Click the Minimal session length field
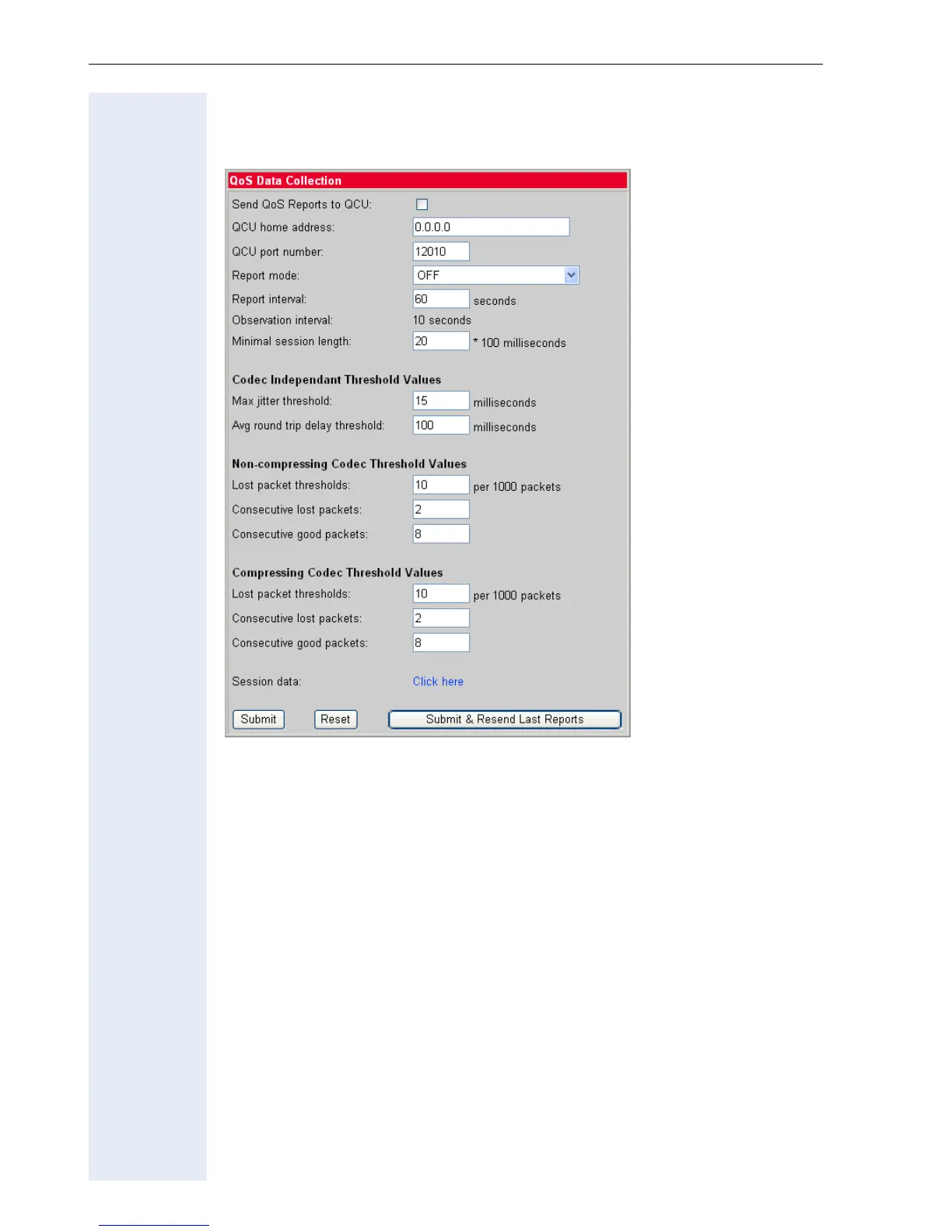Image resolution: width=952 pixels, height=1232 pixels. pos(441,341)
